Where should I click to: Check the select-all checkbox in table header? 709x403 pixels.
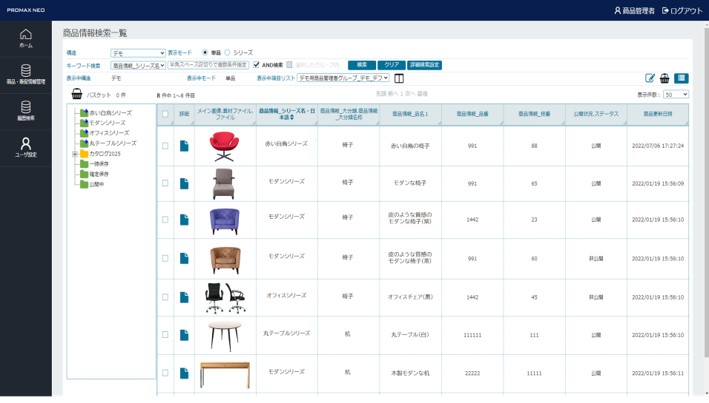pos(166,114)
